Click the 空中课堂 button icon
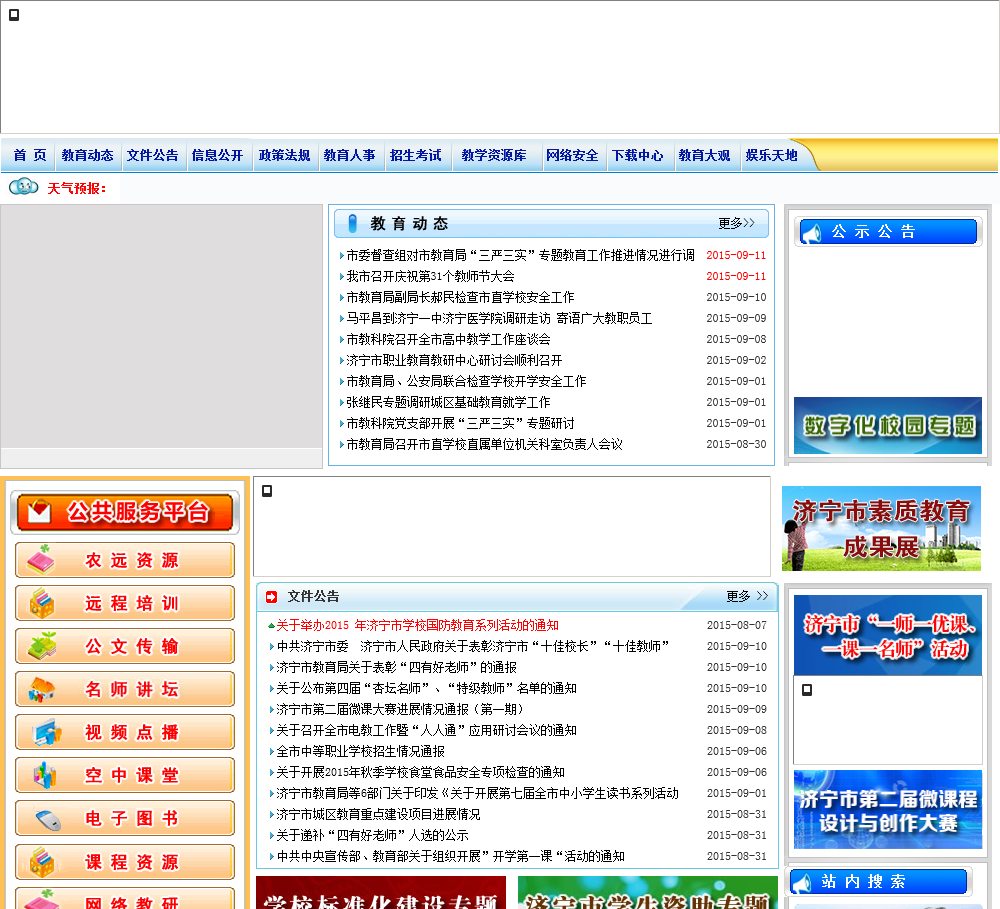Screen dimensions: 1000x909 pyautogui.click(x=45, y=775)
